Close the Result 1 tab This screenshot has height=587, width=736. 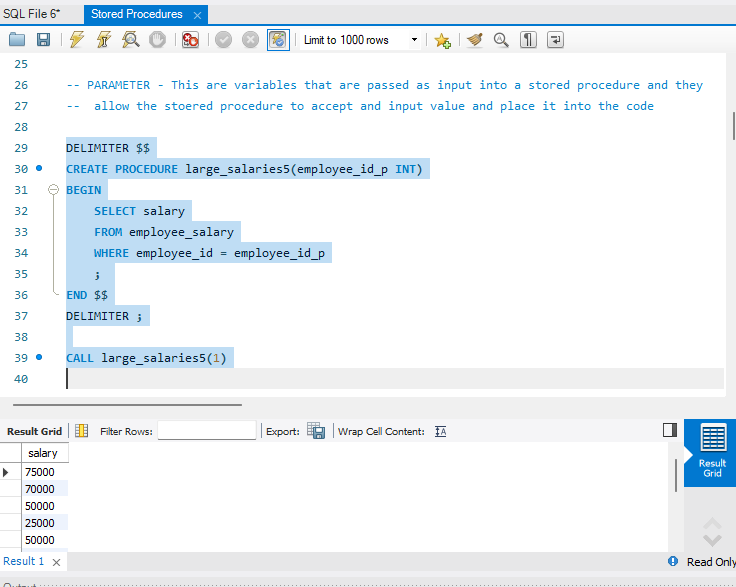pos(56,562)
